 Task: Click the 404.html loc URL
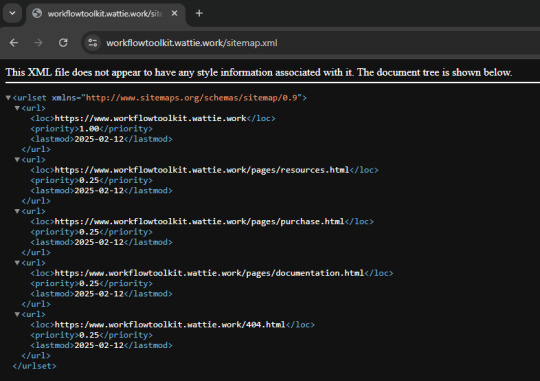pos(170,325)
